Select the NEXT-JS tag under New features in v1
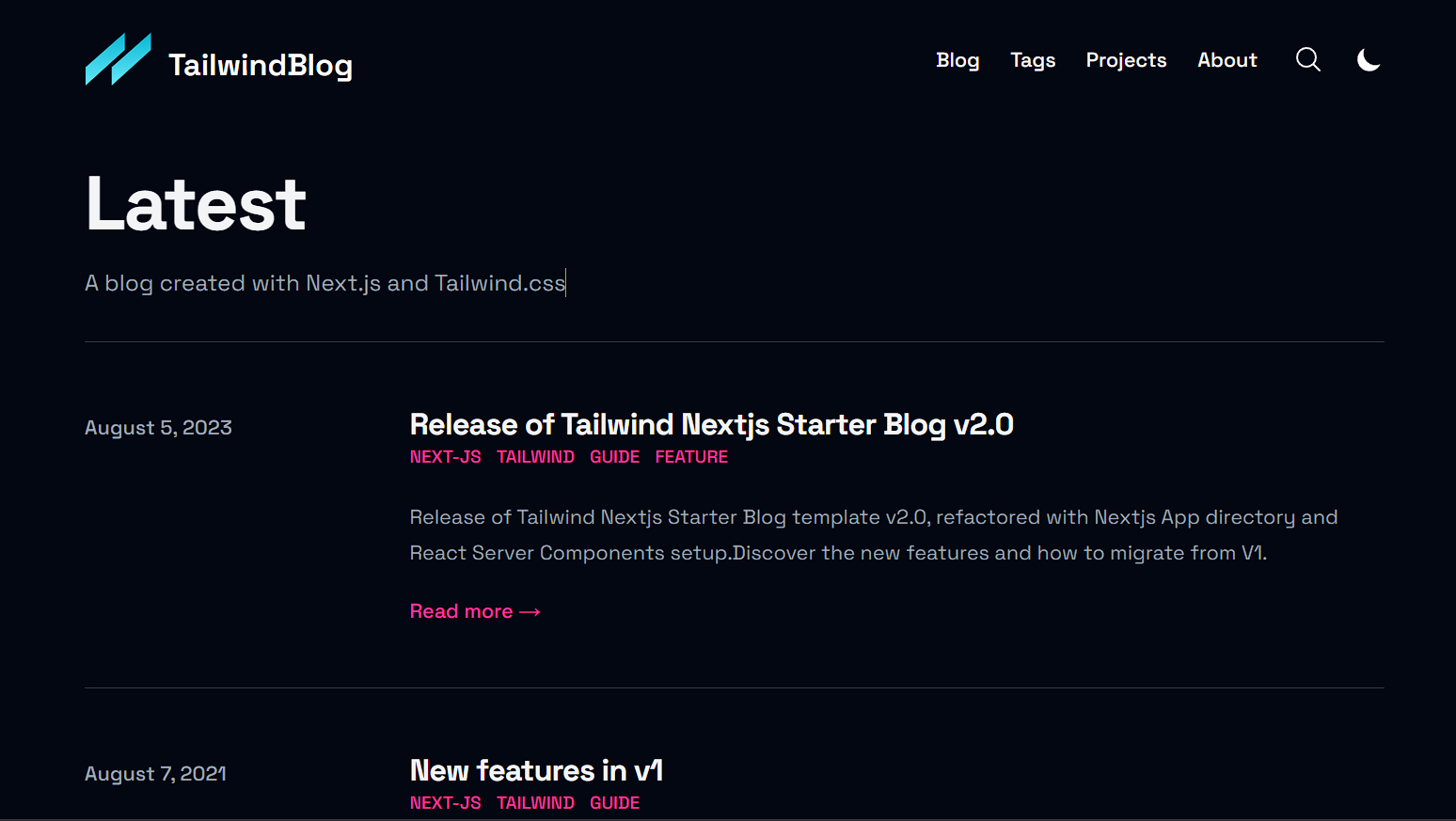The width and height of the screenshot is (1456, 821). (x=445, y=802)
